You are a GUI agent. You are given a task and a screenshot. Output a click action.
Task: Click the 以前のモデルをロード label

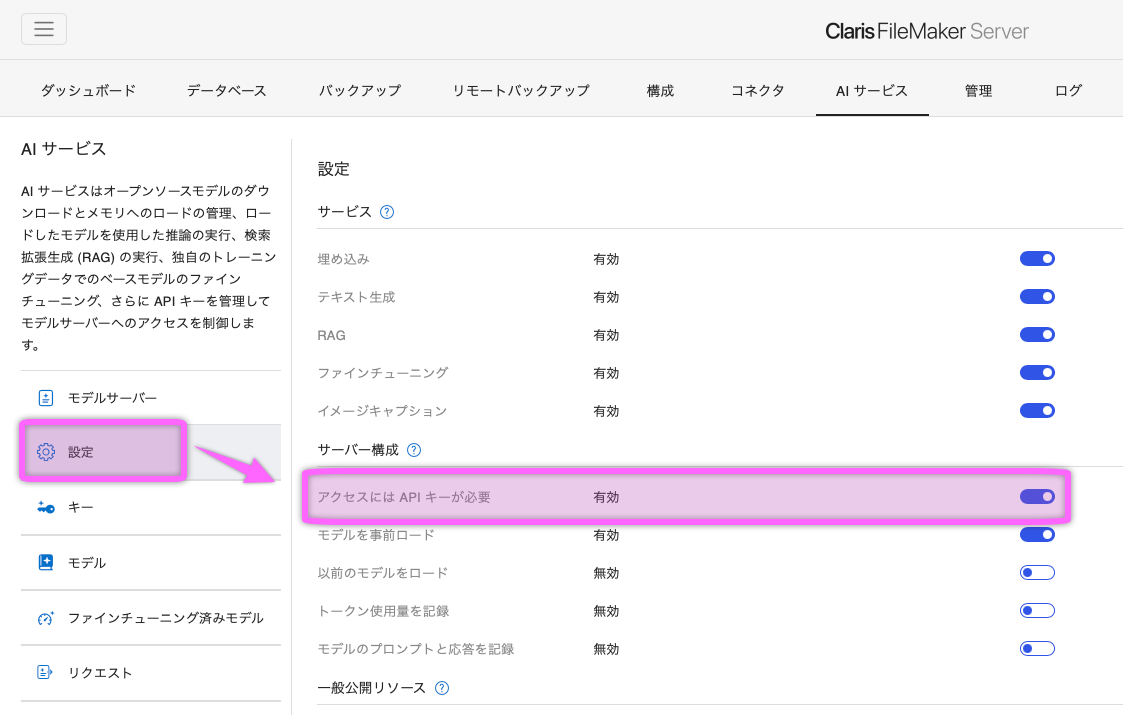click(x=383, y=573)
